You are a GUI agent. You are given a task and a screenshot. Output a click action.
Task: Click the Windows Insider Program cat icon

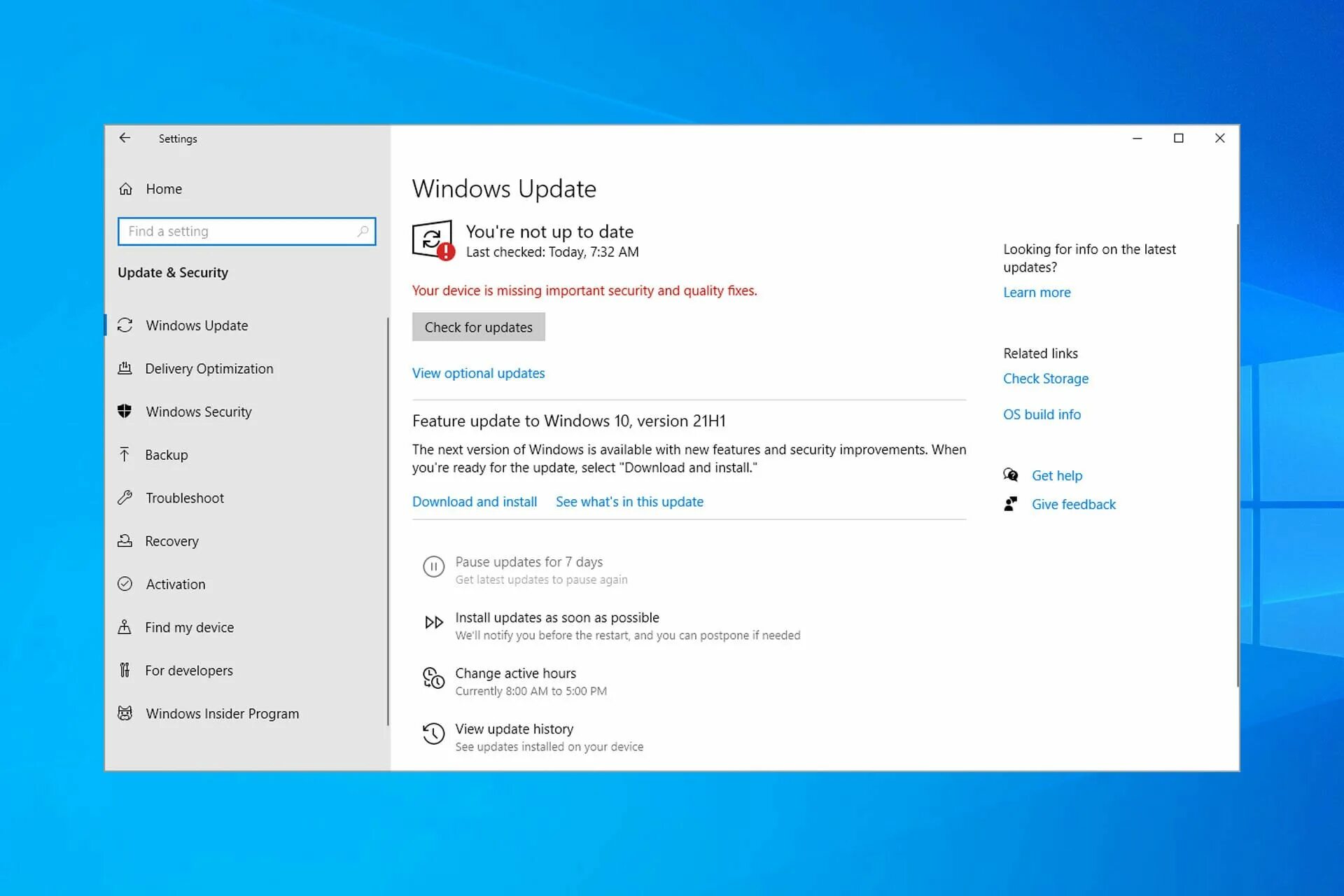pos(125,713)
